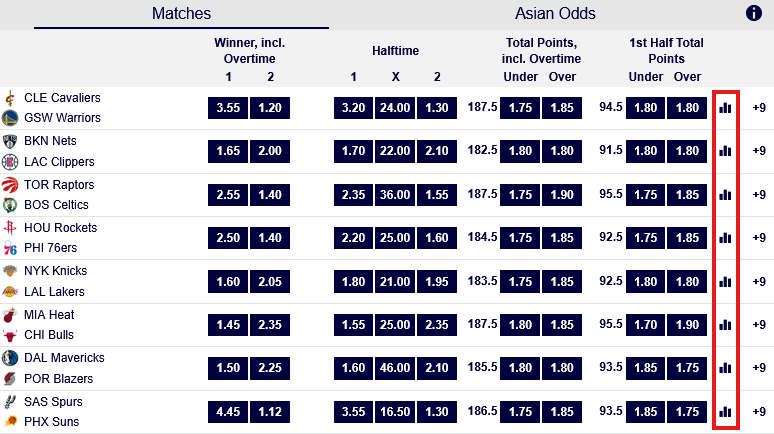Expand +9 more markets for Knicks vs Lakers
Screen dimensions: 774x434
coord(759,281)
